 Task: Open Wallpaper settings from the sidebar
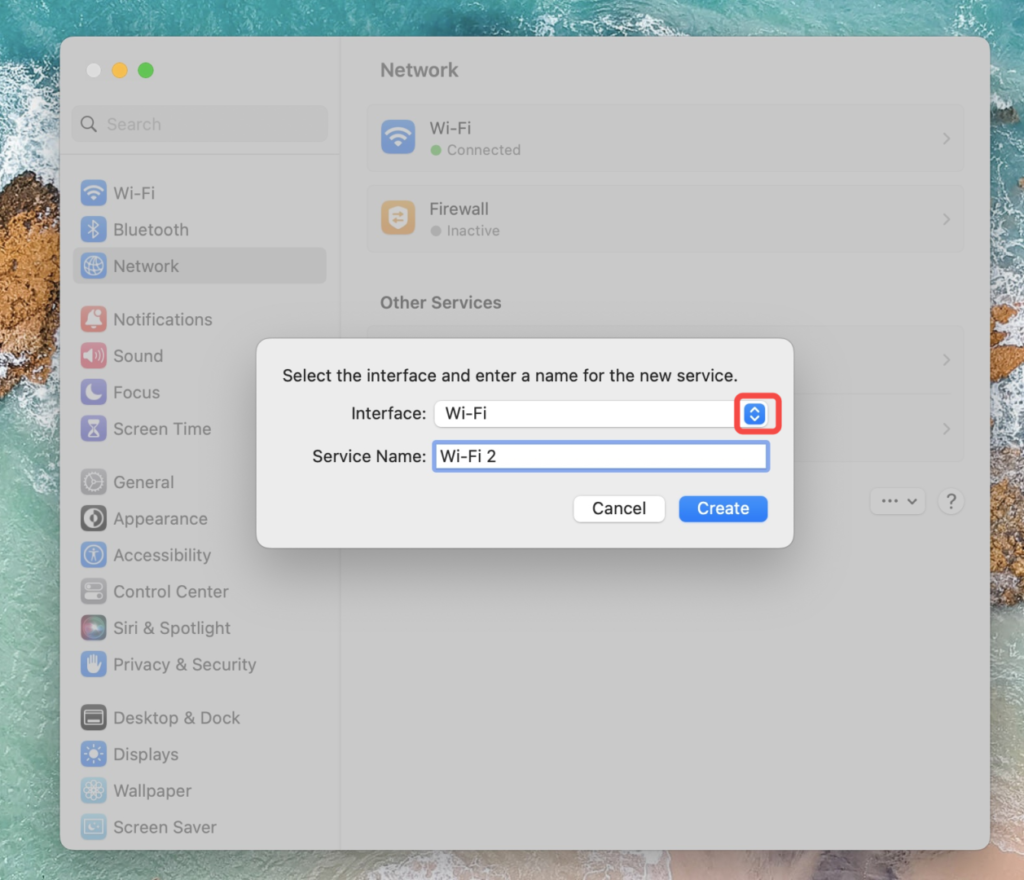(x=92, y=790)
